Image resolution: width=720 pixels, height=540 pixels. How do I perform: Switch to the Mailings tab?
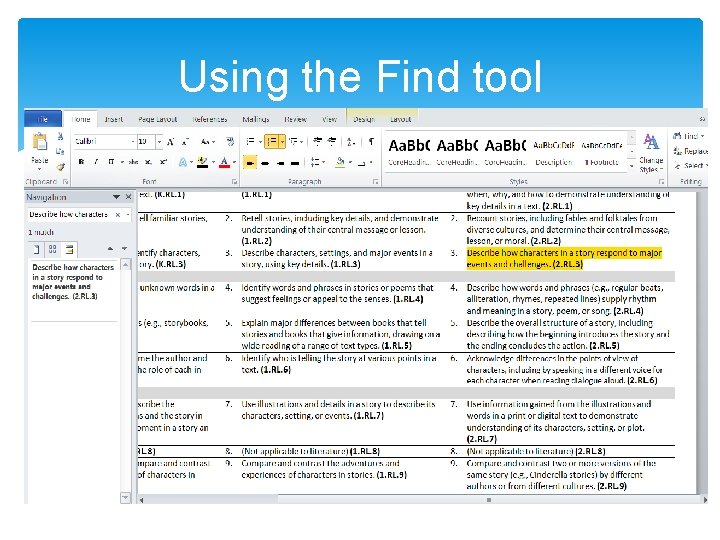[256, 119]
